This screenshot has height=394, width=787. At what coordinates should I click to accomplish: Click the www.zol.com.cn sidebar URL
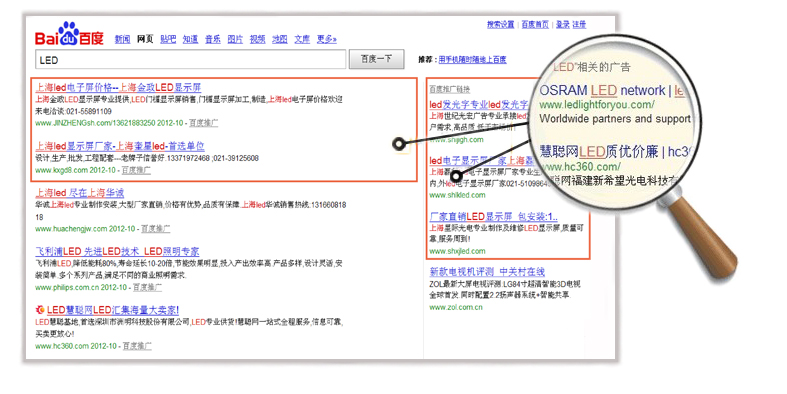(x=456, y=307)
